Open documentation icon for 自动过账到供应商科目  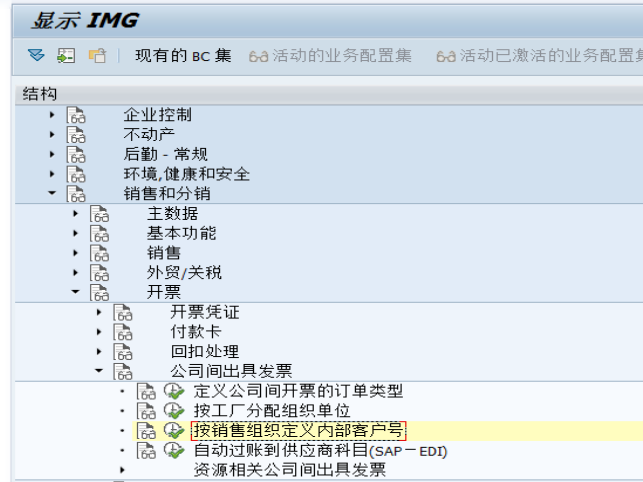click(146, 450)
